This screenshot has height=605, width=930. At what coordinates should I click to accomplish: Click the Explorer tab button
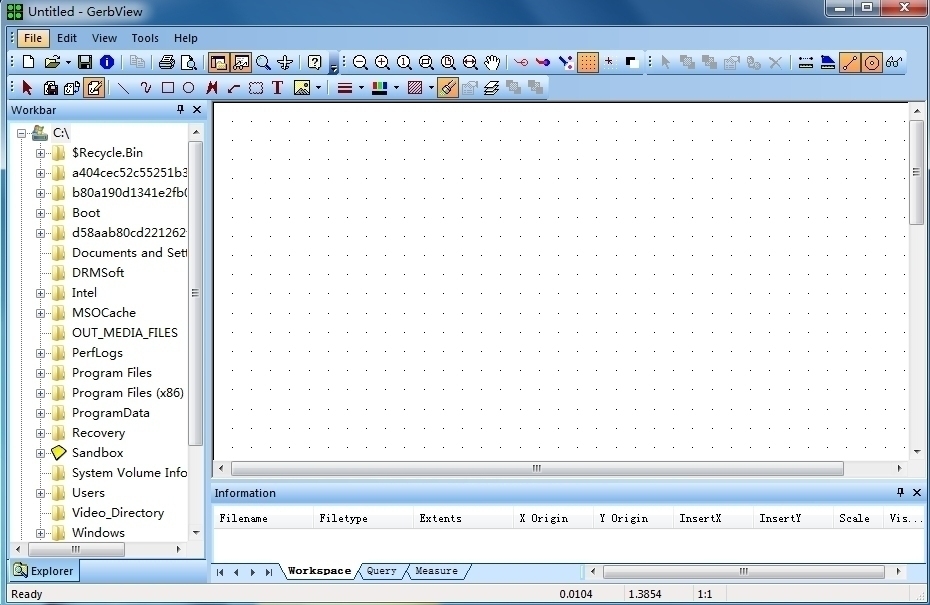pyautogui.click(x=44, y=571)
